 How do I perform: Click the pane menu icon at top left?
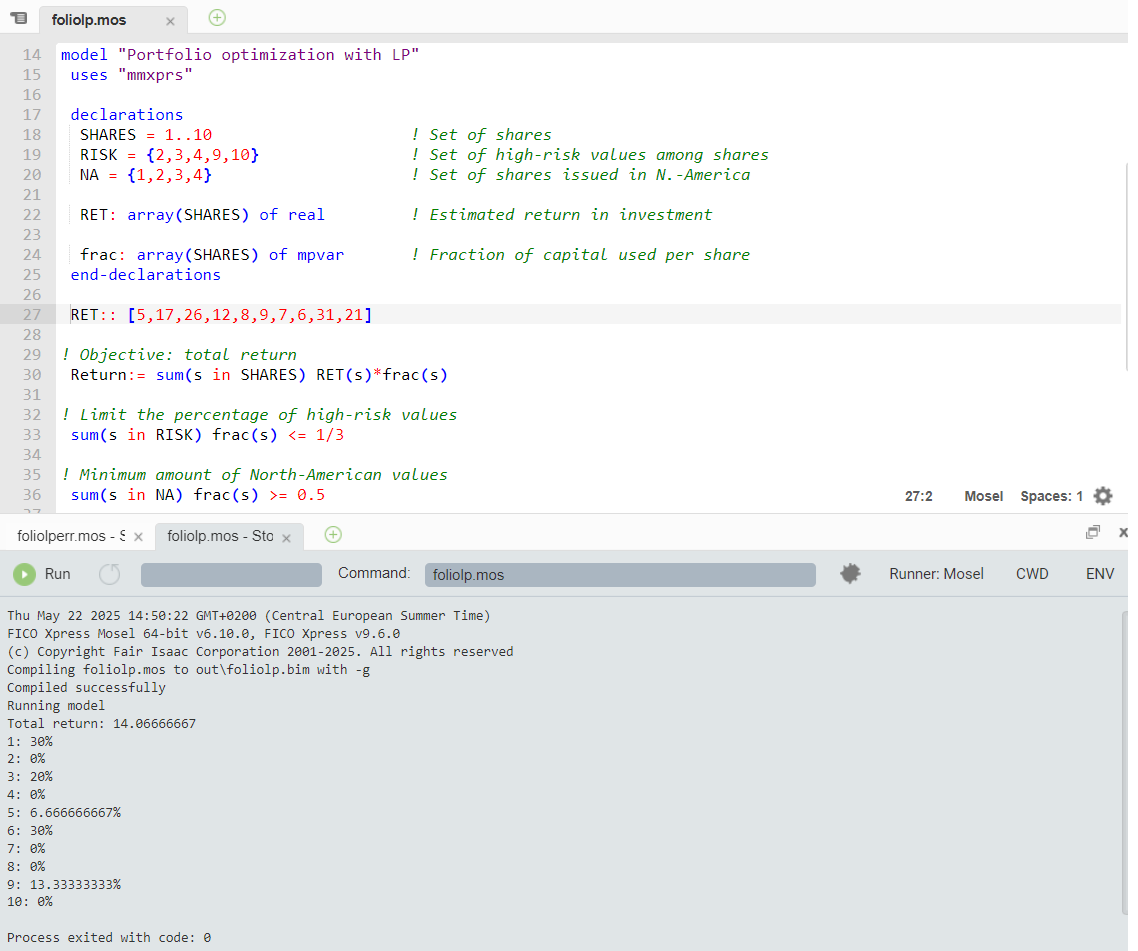click(x=18, y=18)
